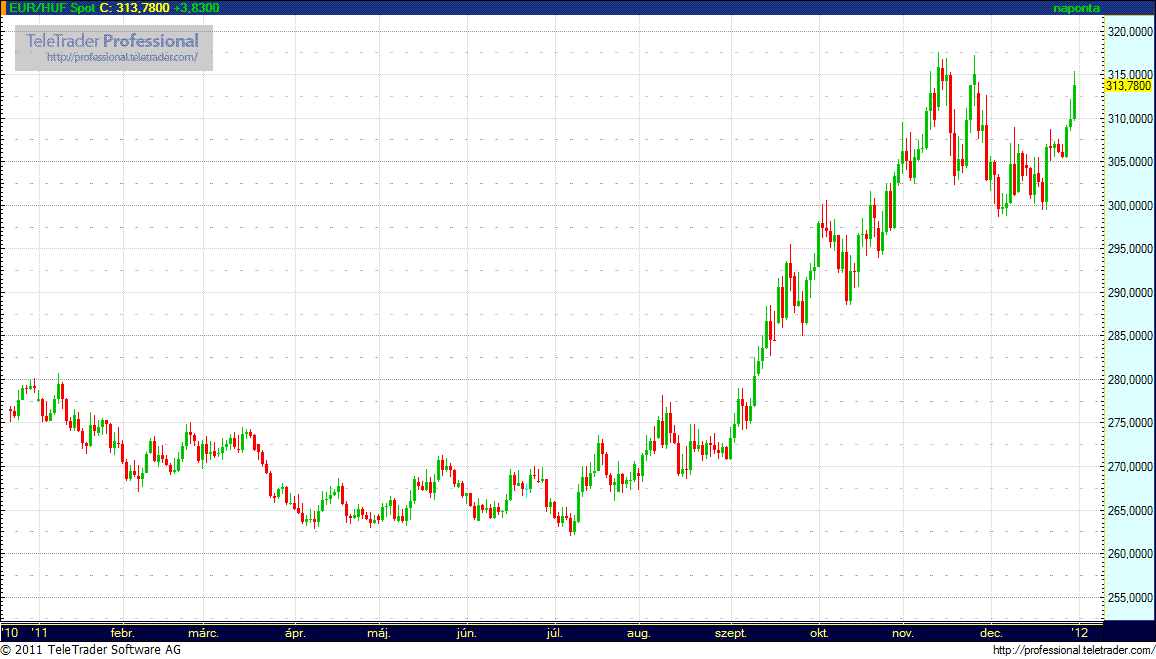Viewport: 1156px width, 659px height.
Task: Click the nov. month label
Action: (x=902, y=633)
